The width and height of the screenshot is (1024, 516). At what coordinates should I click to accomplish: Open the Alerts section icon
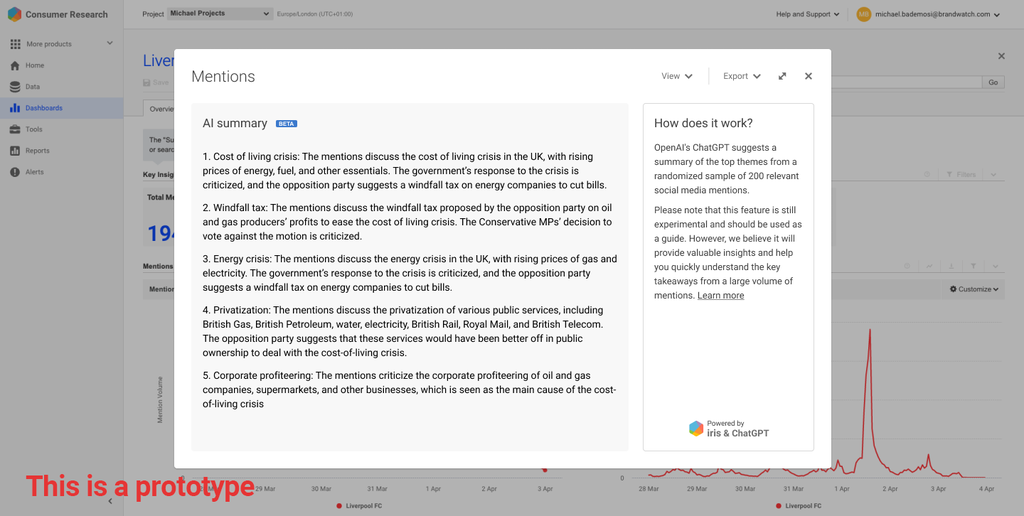pos(15,172)
